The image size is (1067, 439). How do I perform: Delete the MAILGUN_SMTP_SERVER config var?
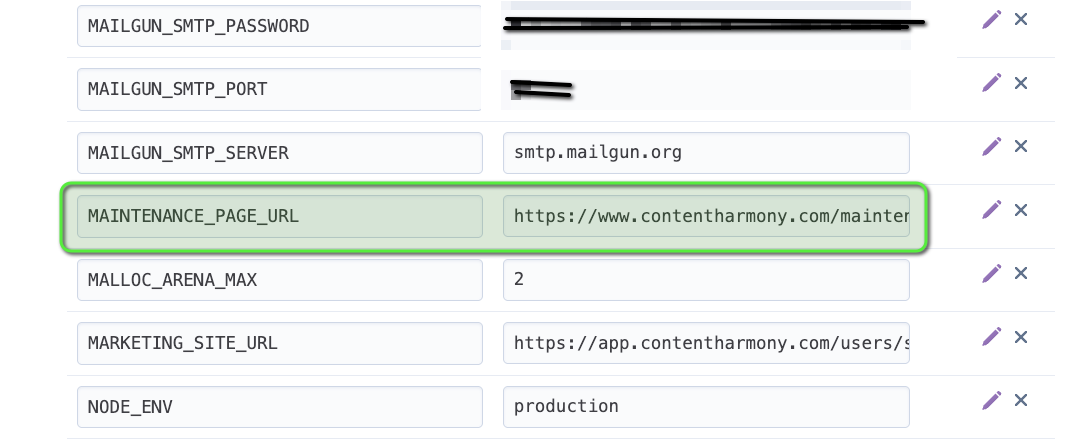(1021, 146)
